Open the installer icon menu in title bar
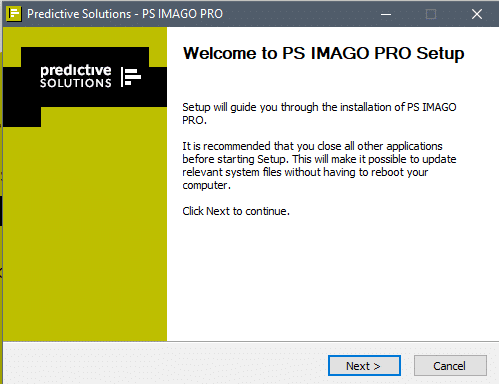 pos(14,14)
